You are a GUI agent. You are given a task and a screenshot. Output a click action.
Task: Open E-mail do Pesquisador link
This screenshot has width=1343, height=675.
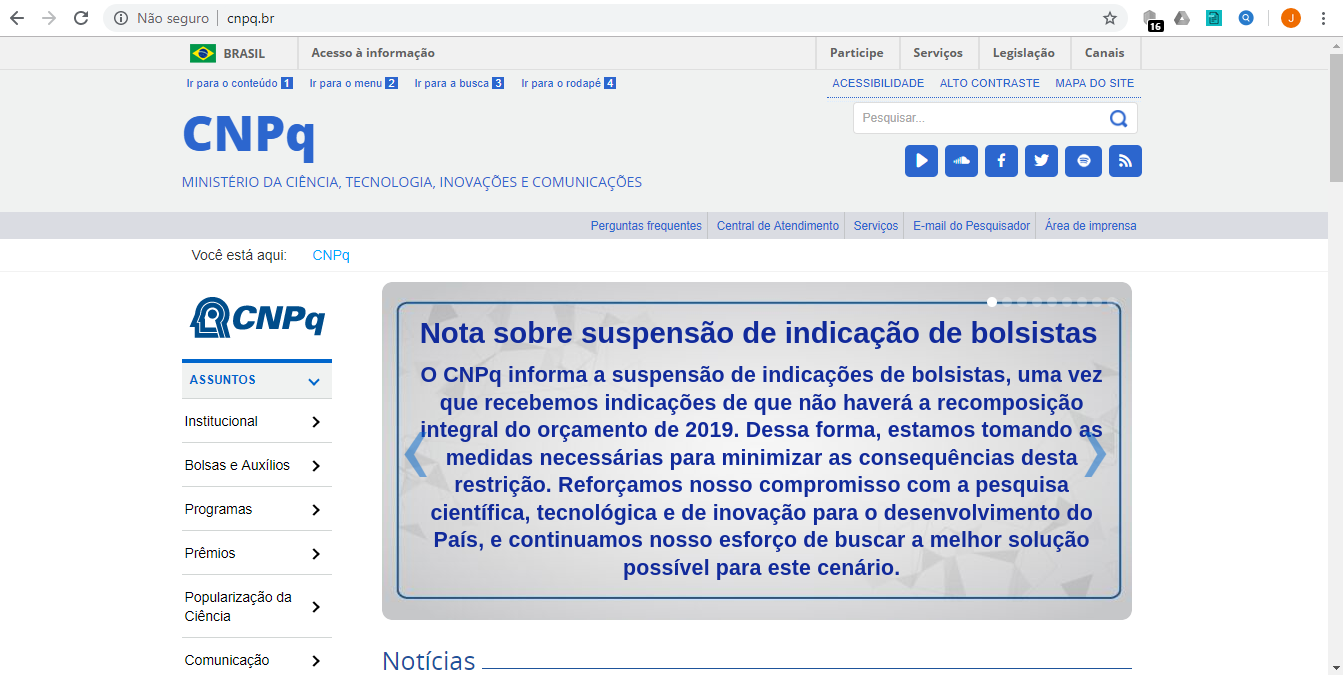[x=971, y=226]
